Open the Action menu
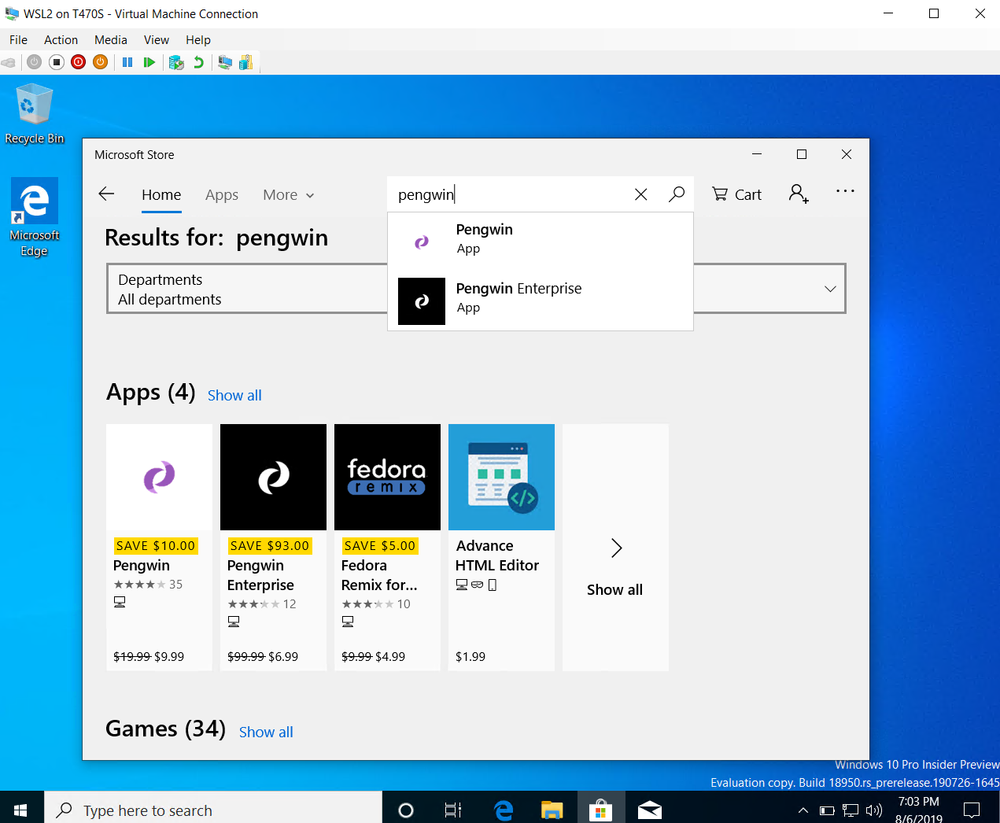1000x823 pixels. pos(60,39)
